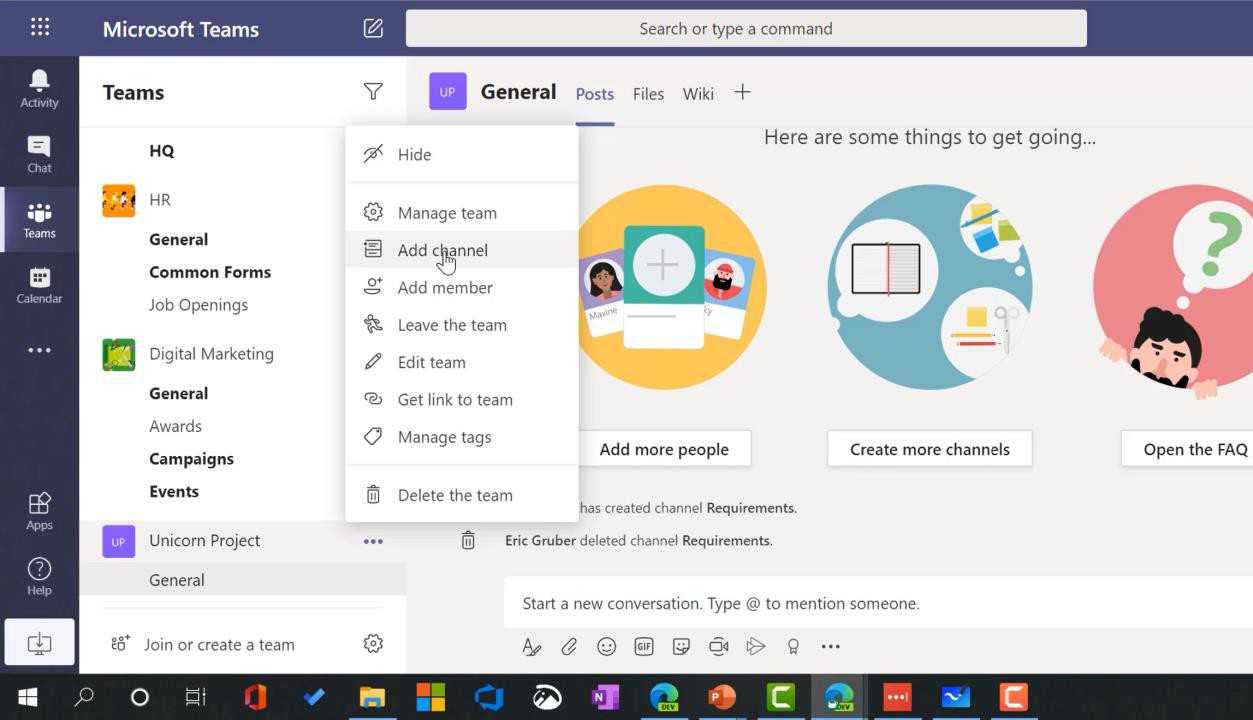Select Manage team in the menu
1253x720 pixels.
coord(462,212)
